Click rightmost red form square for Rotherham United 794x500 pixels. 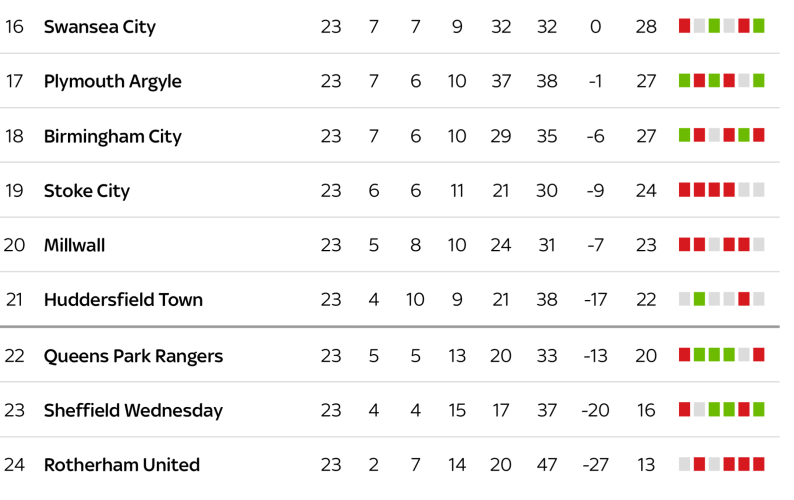[759, 464]
